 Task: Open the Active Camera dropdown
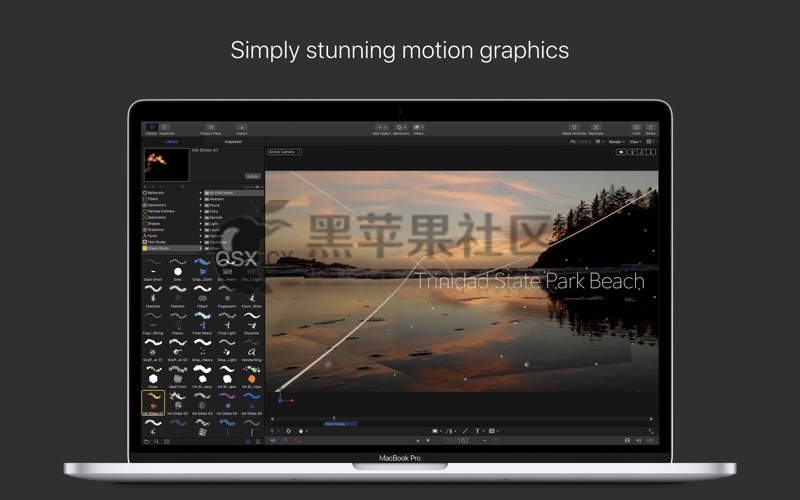pyautogui.click(x=284, y=152)
